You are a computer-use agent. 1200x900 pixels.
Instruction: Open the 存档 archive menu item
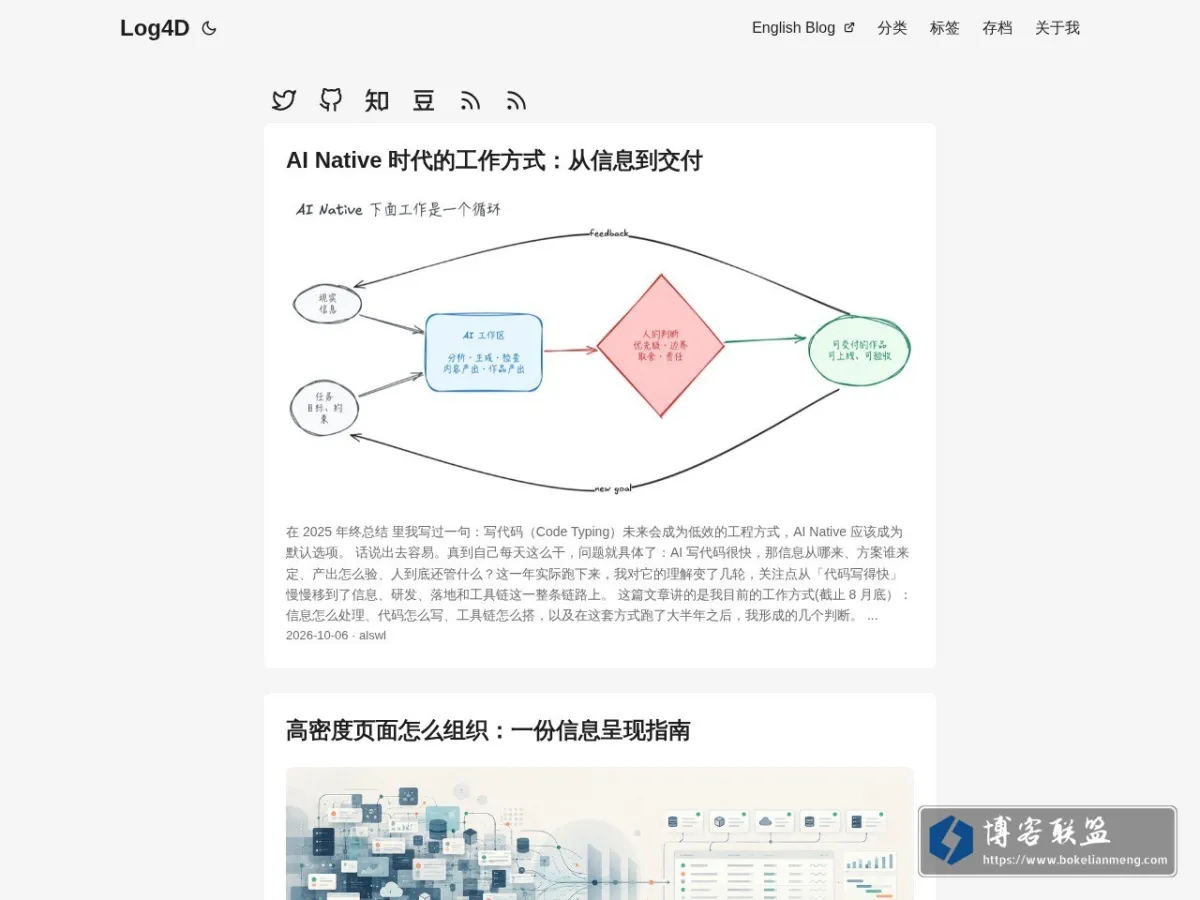tap(997, 28)
